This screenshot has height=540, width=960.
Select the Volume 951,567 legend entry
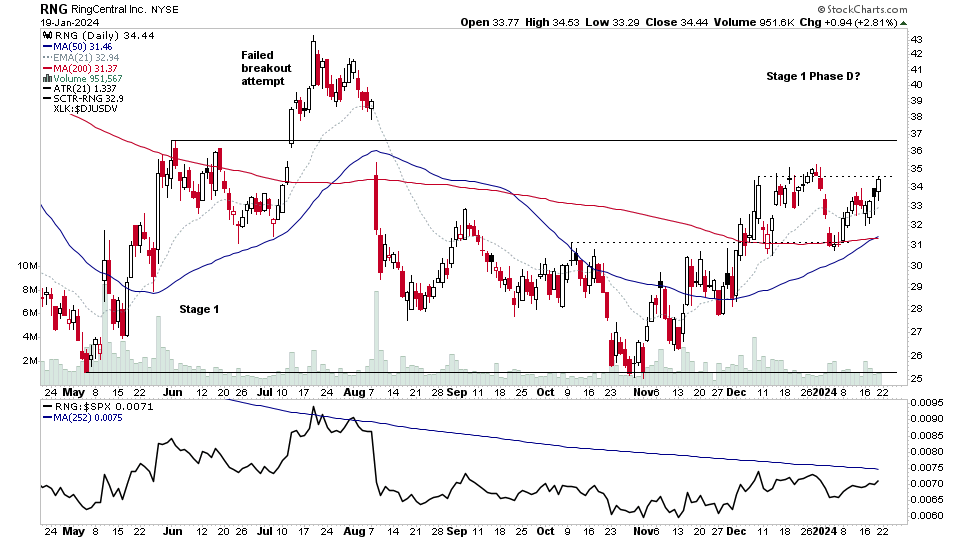(x=88, y=79)
